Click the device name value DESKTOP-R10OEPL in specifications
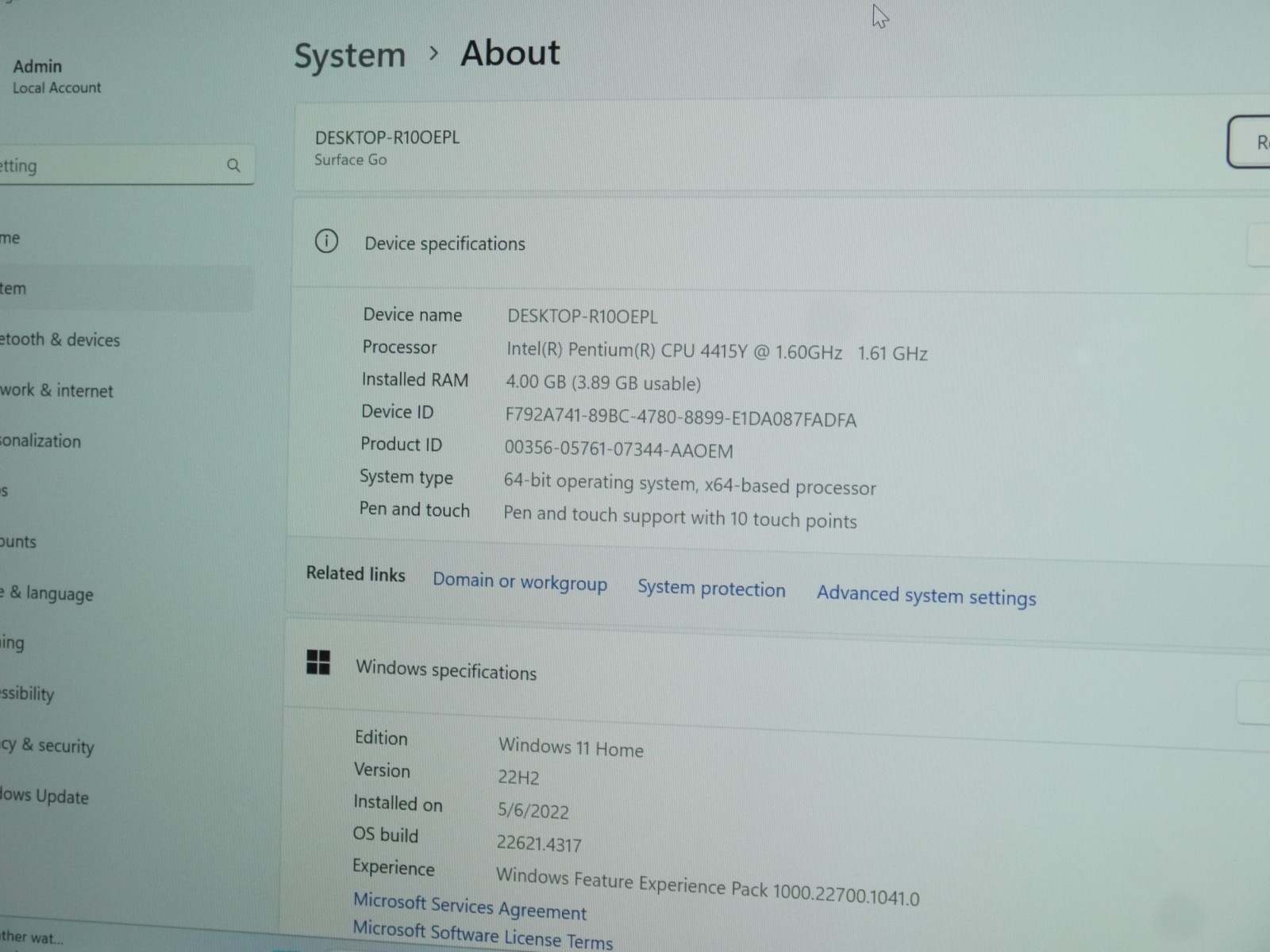 click(x=583, y=317)
